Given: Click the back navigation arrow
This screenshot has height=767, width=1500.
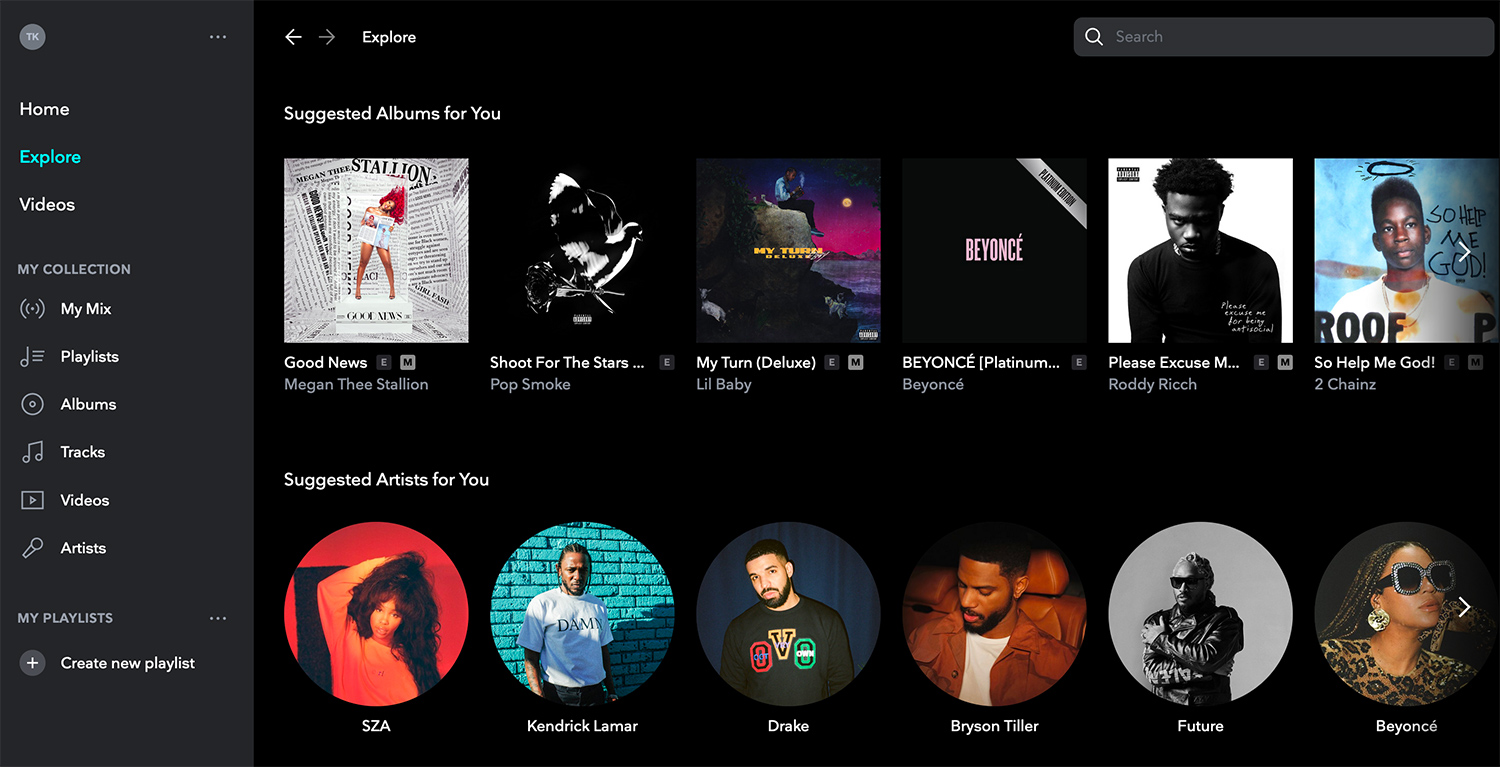Looking at the screenshot, I should 293,36.
